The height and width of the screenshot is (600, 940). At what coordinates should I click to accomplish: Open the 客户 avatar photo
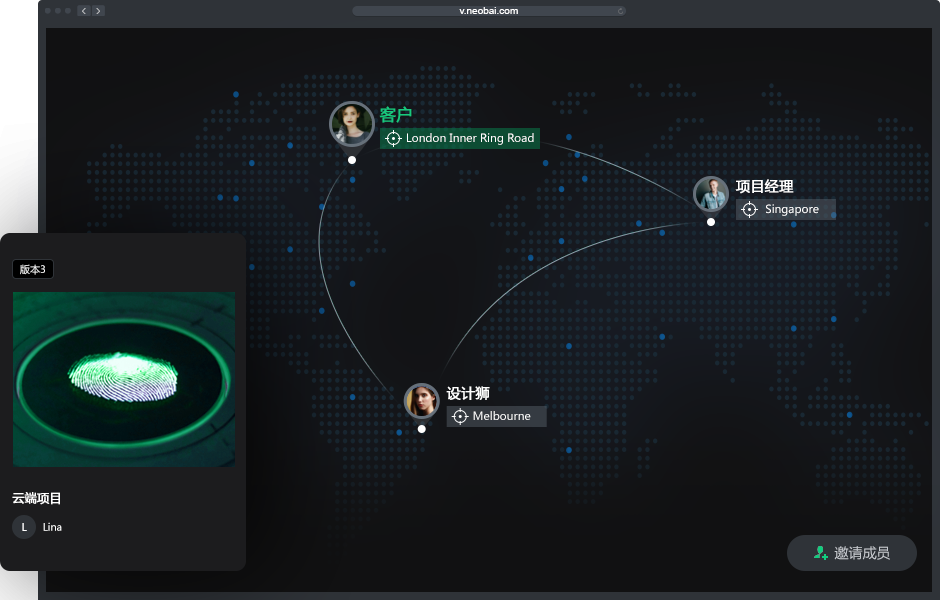[352, 123]
